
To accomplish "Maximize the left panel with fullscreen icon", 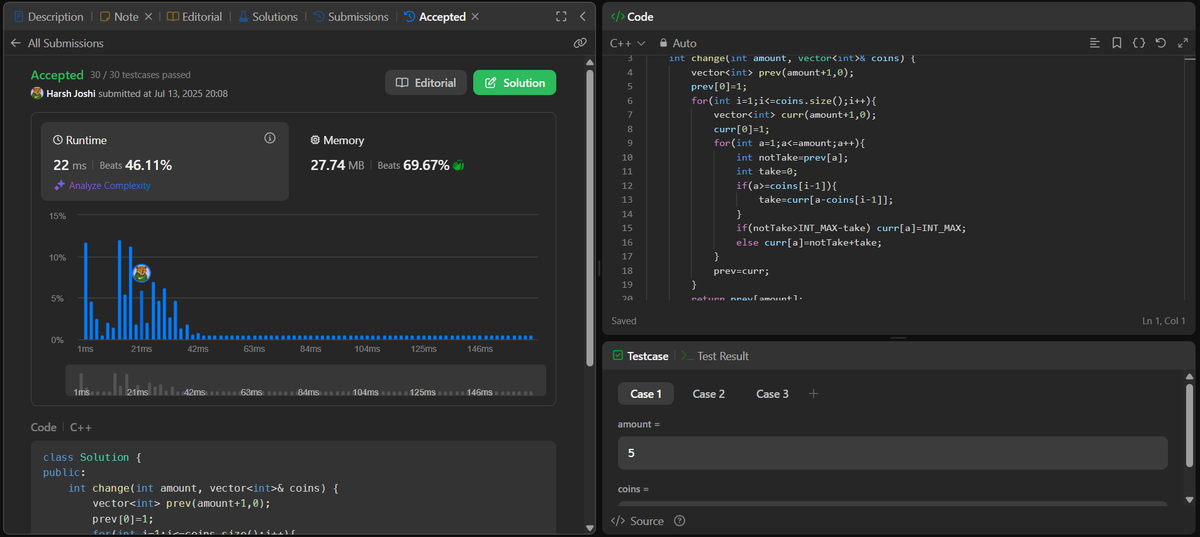I will click(x=561, y=17).
